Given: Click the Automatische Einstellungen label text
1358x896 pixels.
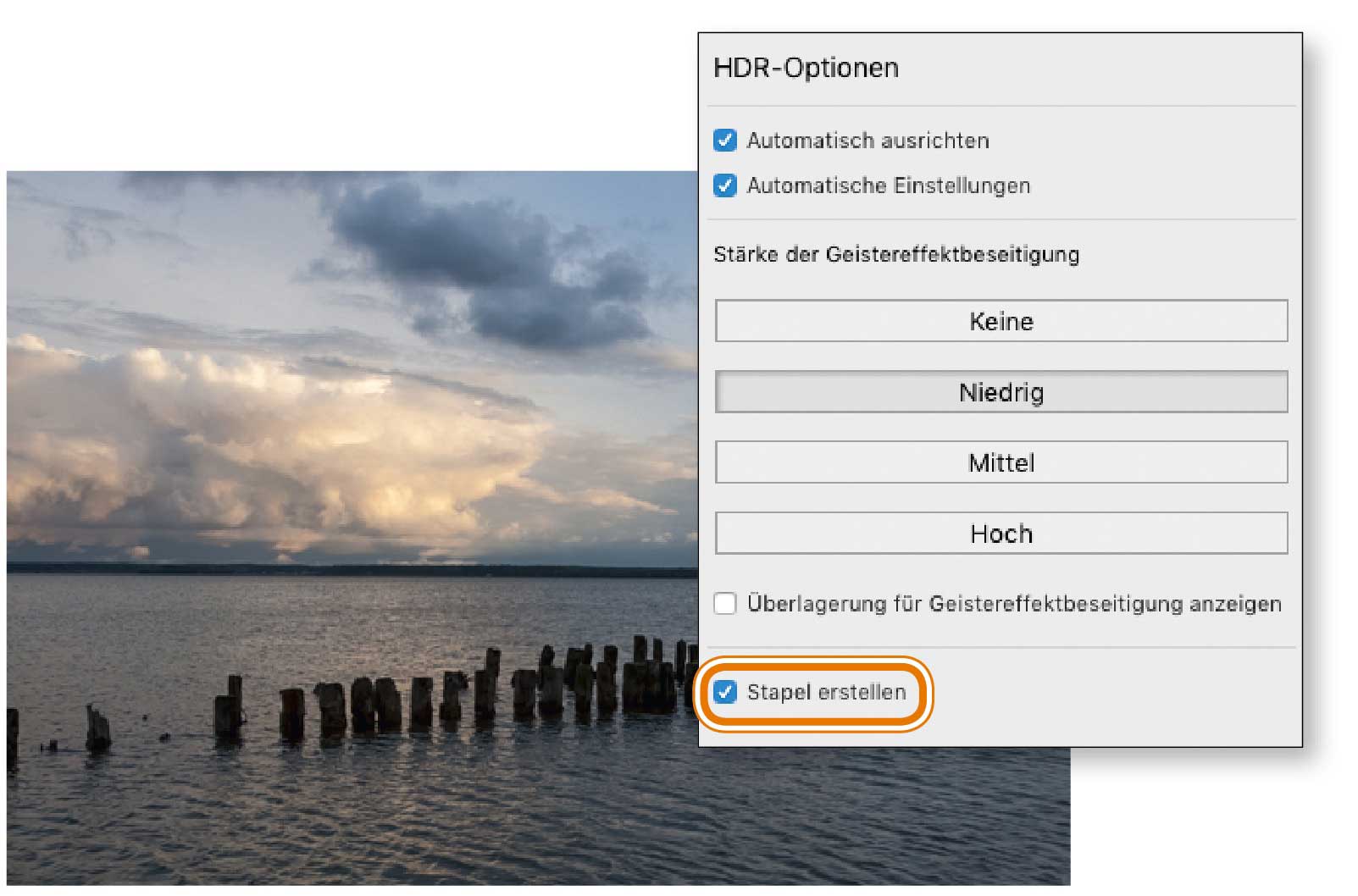Looking at the screenshot, I should pyautogui.click(x=888, y=185).
